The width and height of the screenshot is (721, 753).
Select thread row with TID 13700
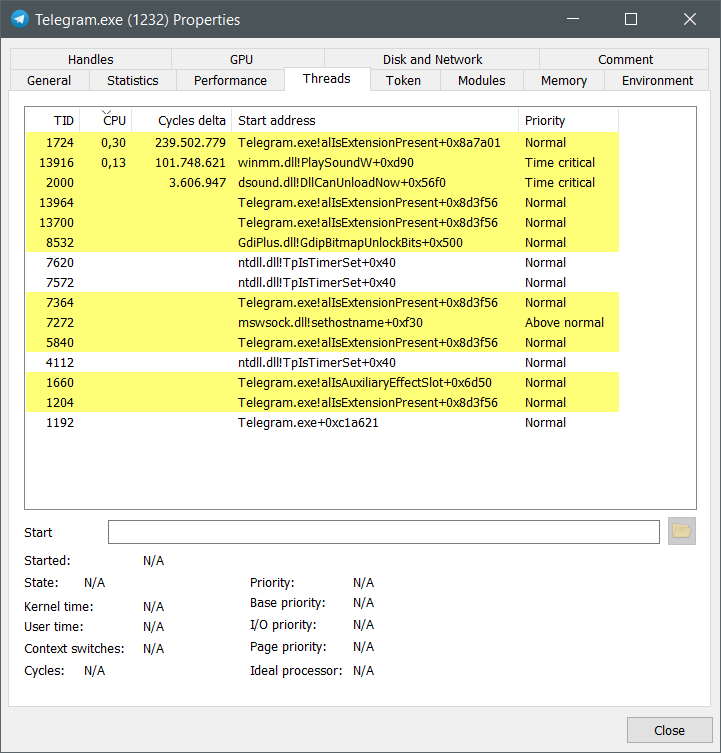click(322, 223)
